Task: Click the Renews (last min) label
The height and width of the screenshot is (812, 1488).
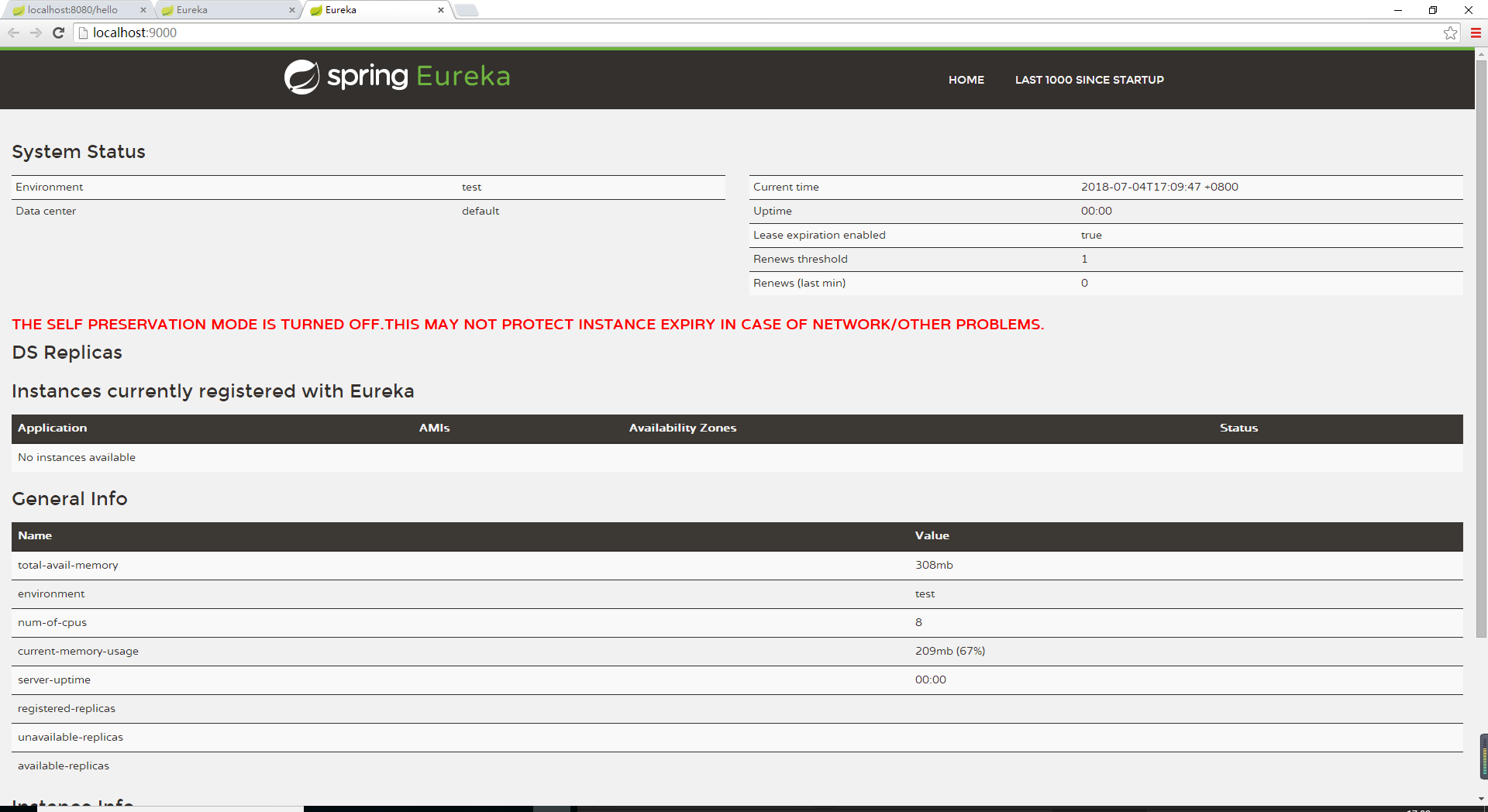Action: click(x=799, y=284)
